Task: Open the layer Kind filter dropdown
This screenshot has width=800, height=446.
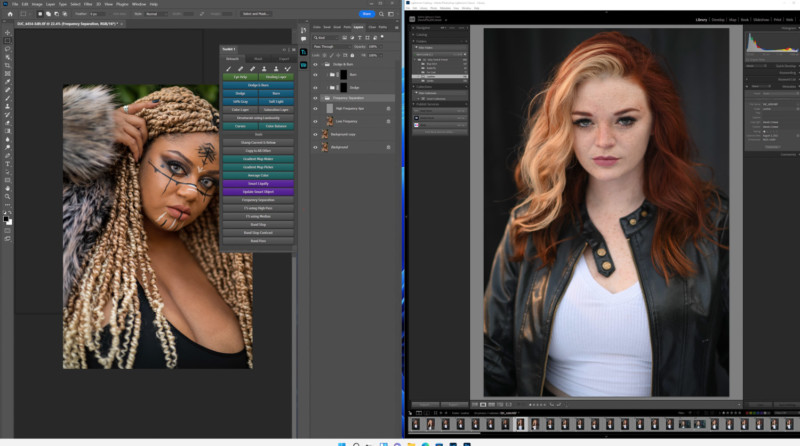Action: [326, 38]
